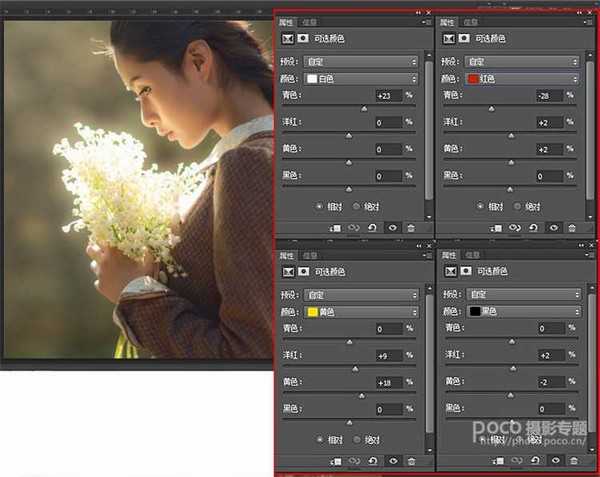This screenshot has width=600, height=477.
Task: Click view previous state icon in red color panel
Action: (514, 228)
